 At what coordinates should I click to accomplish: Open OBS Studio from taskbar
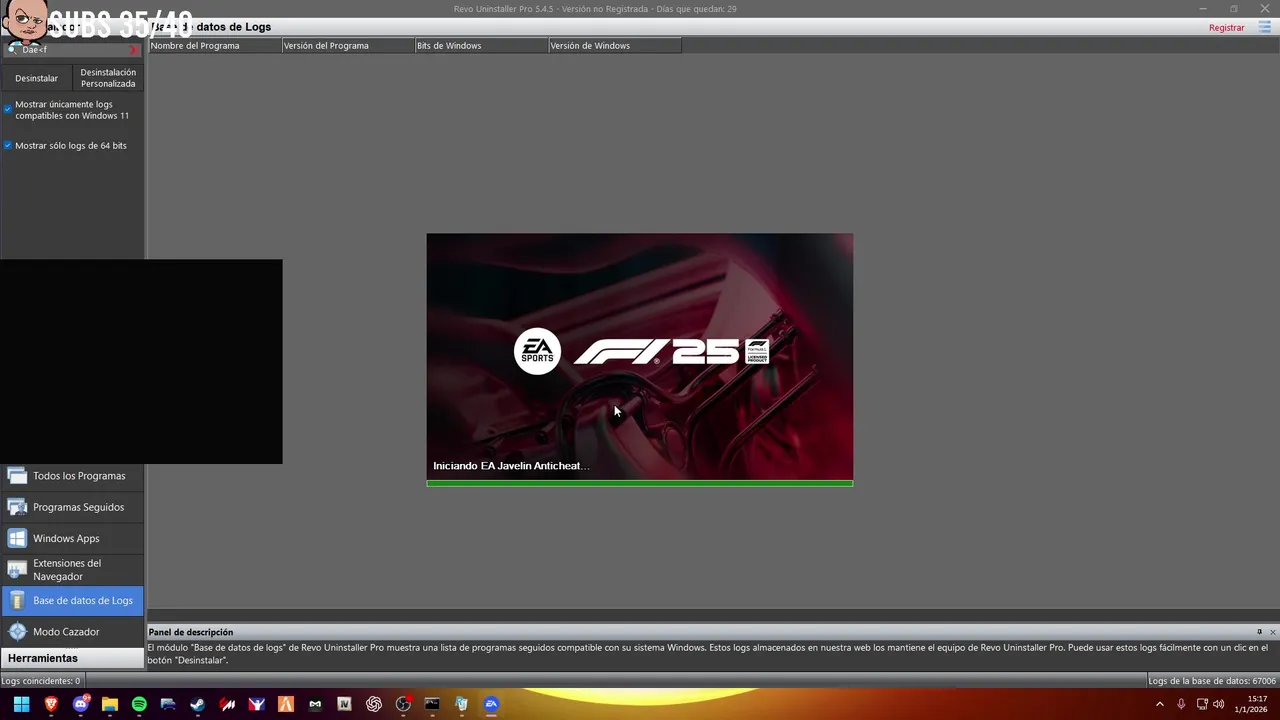tap(403, 704)
